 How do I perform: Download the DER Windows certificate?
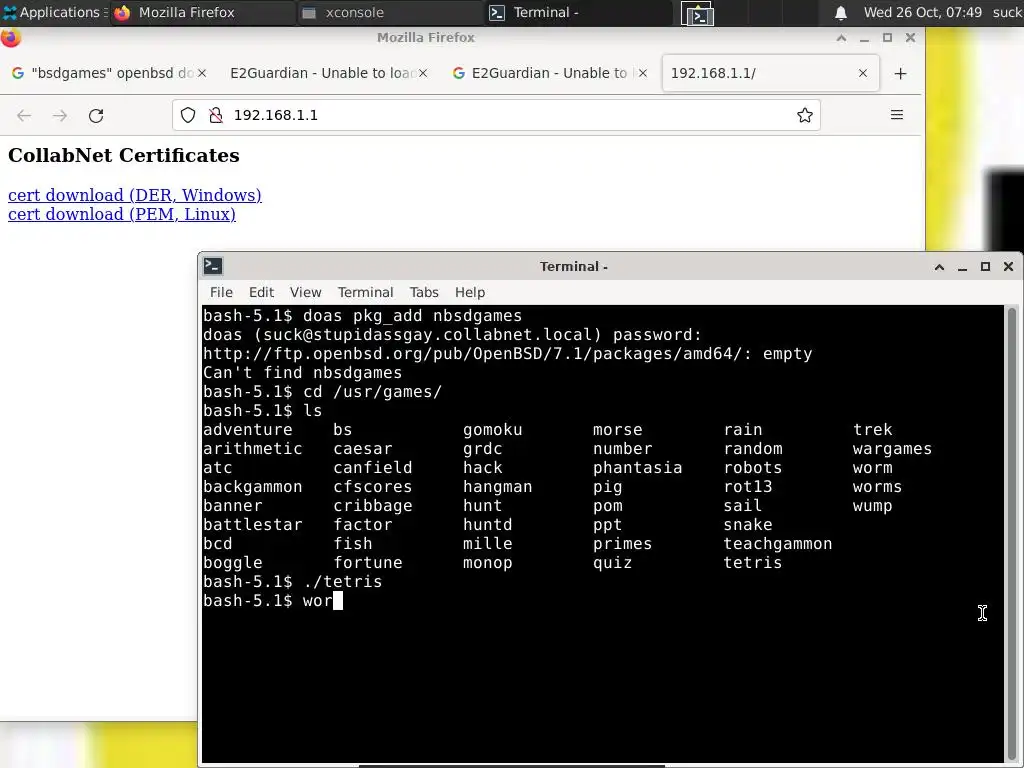point(135,195)
